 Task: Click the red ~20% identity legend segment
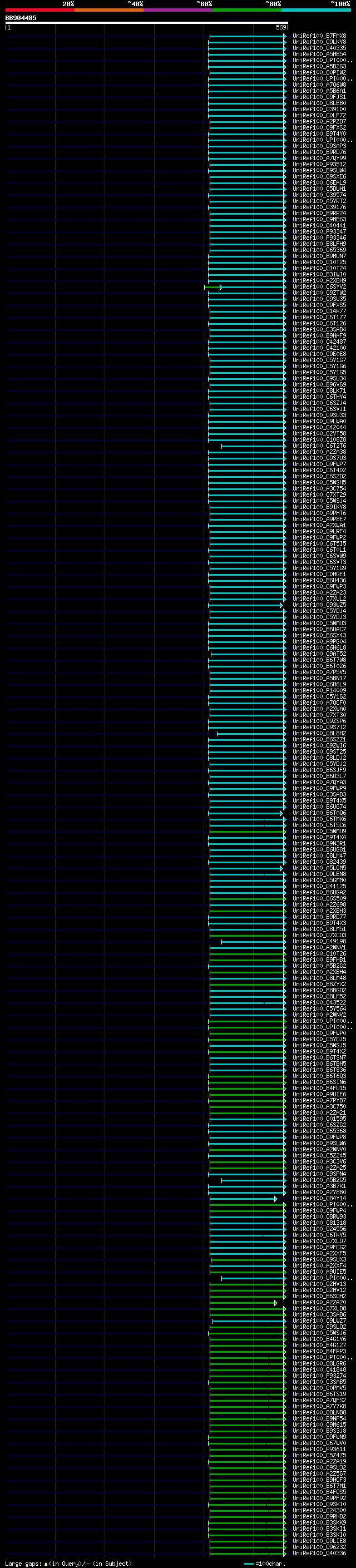pyautogui.click(x=39, y=10)
